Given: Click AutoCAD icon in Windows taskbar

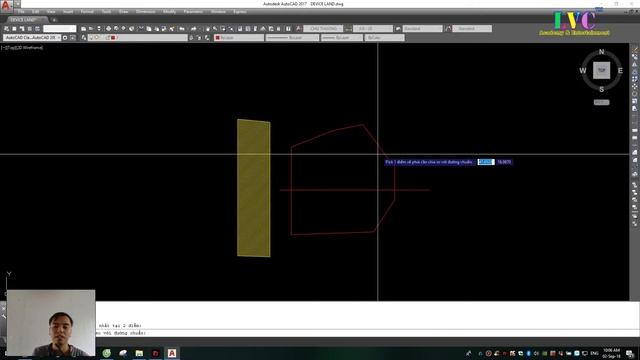Looking at the screenshot, I should tap(172, 353).
